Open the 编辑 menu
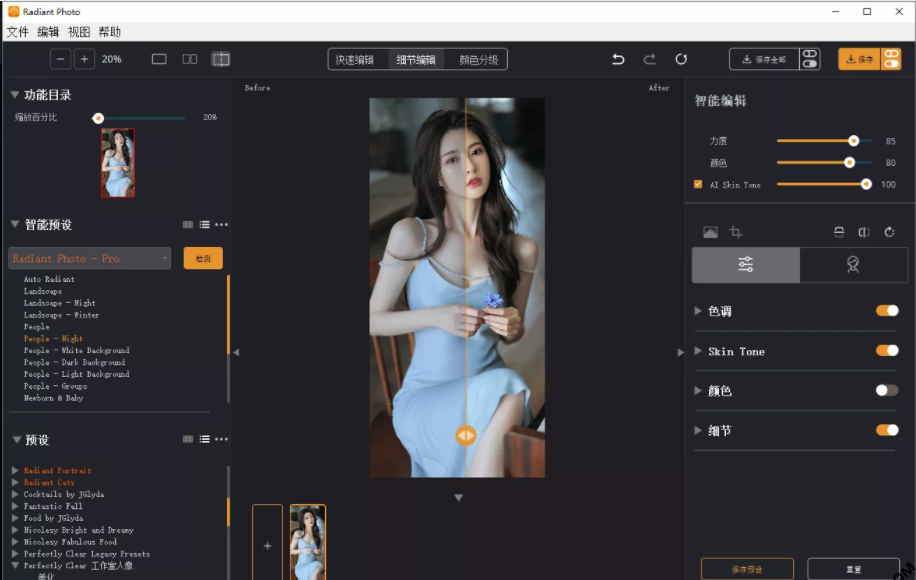Screen dimensions: 916x580 pyautogui.click(x=48, y=32)
